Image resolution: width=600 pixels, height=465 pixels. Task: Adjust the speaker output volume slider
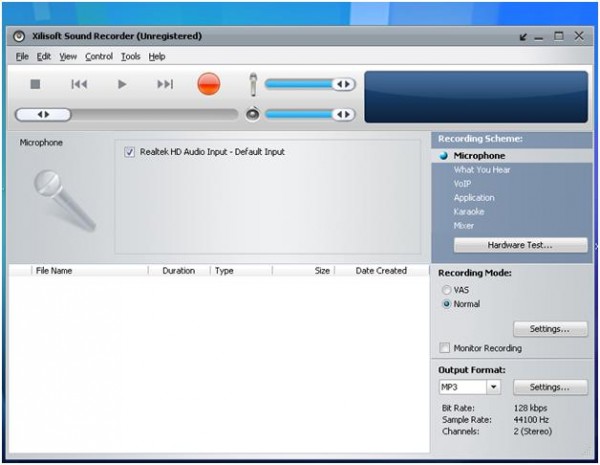click(310, 114)
